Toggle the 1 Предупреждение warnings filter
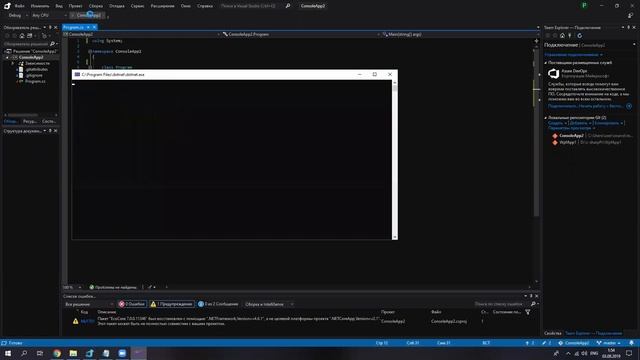The image size is (640, 360). [x=171, y=304]
